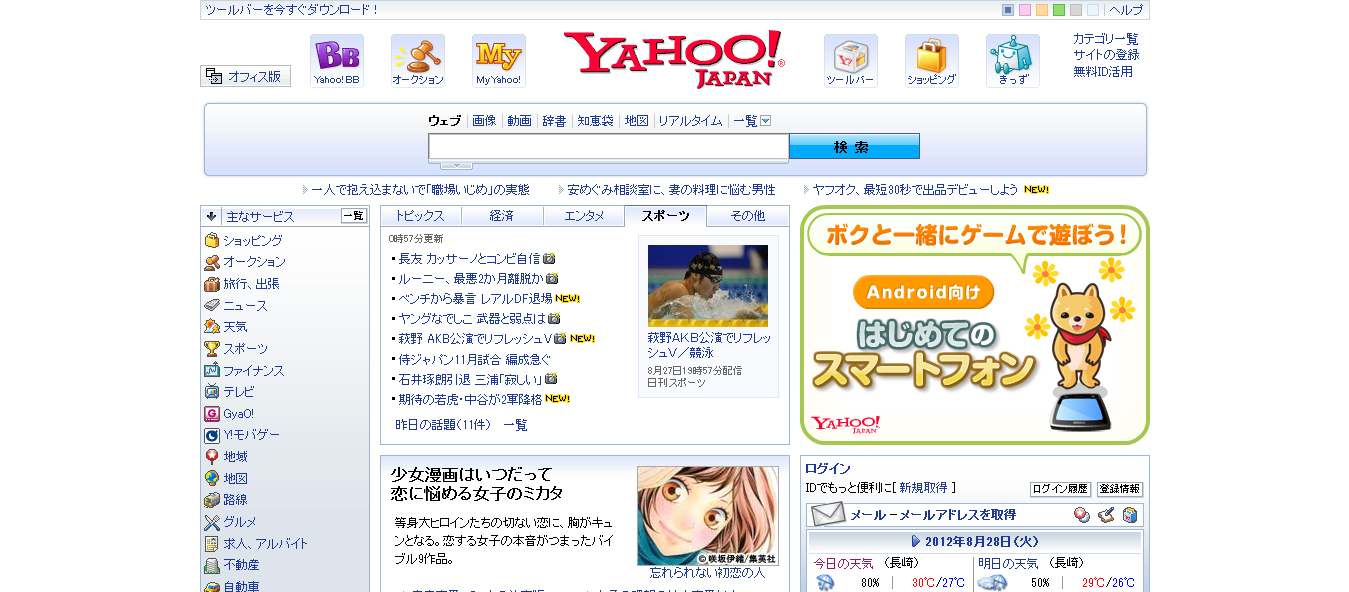Open the swimmer news photo thumbnail
1349x592 pixels.
(x=708, y=286)
